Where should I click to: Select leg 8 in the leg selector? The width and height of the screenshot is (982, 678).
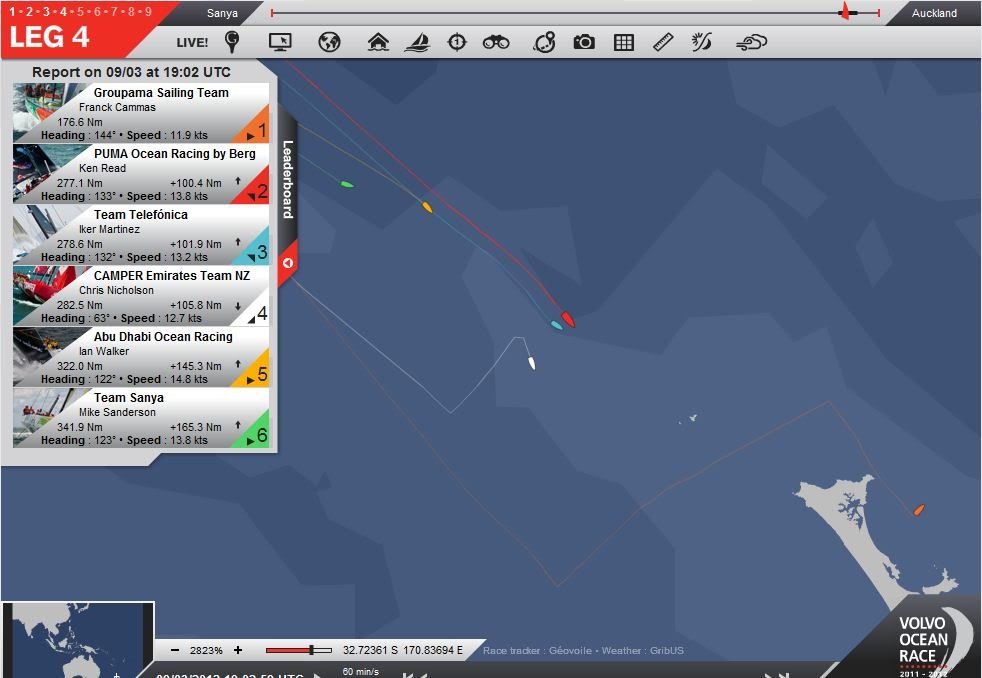(x=131, y=11)
